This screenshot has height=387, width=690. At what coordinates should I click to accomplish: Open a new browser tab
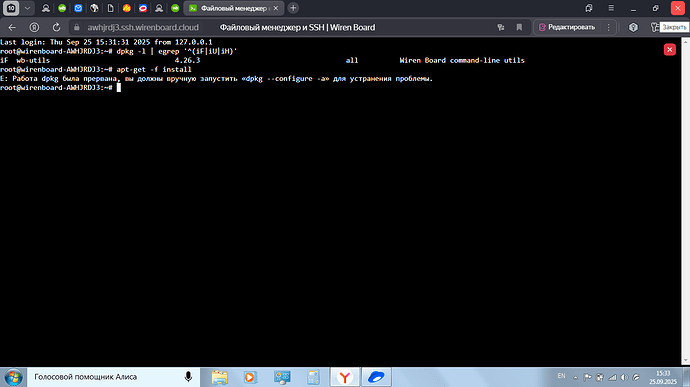click(x=293, y=8)
